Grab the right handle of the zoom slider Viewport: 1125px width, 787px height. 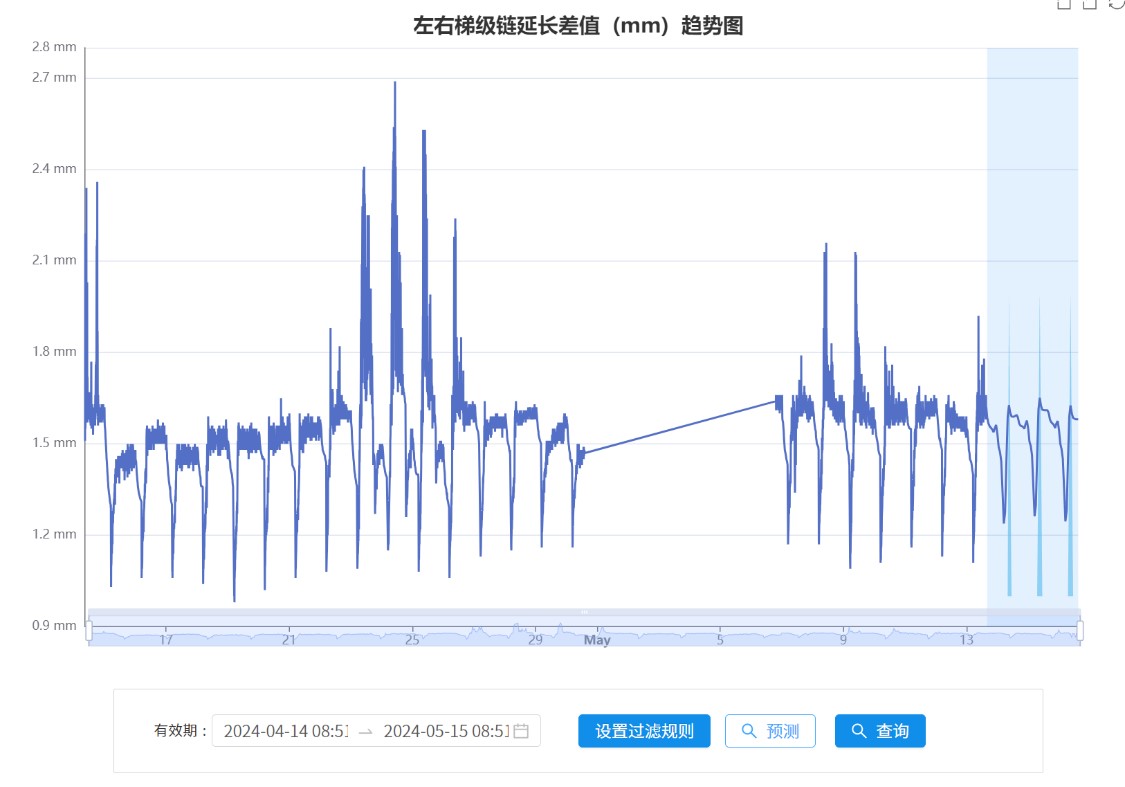click(1080, 630)
